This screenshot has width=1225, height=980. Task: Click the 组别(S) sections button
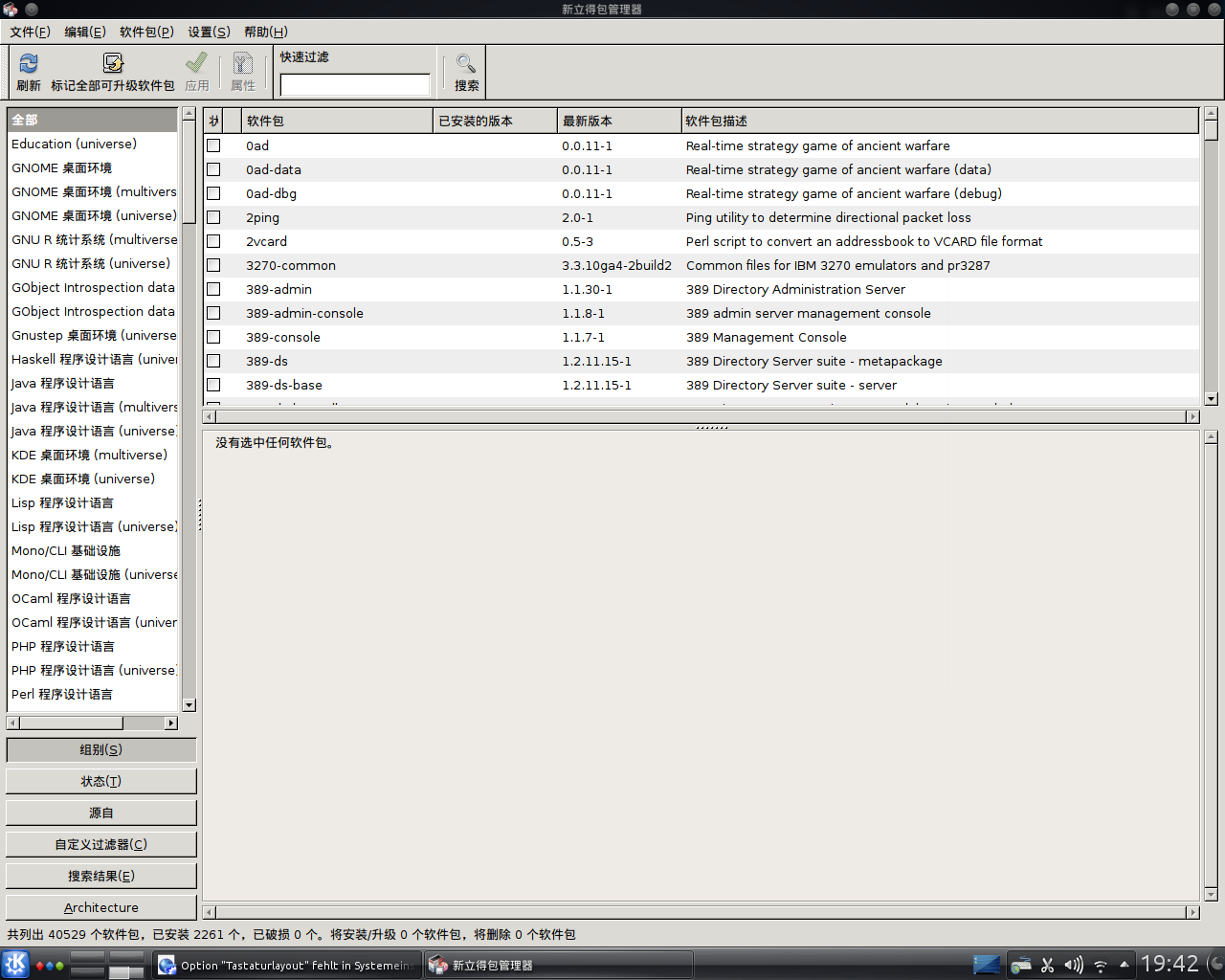[101, 749]
